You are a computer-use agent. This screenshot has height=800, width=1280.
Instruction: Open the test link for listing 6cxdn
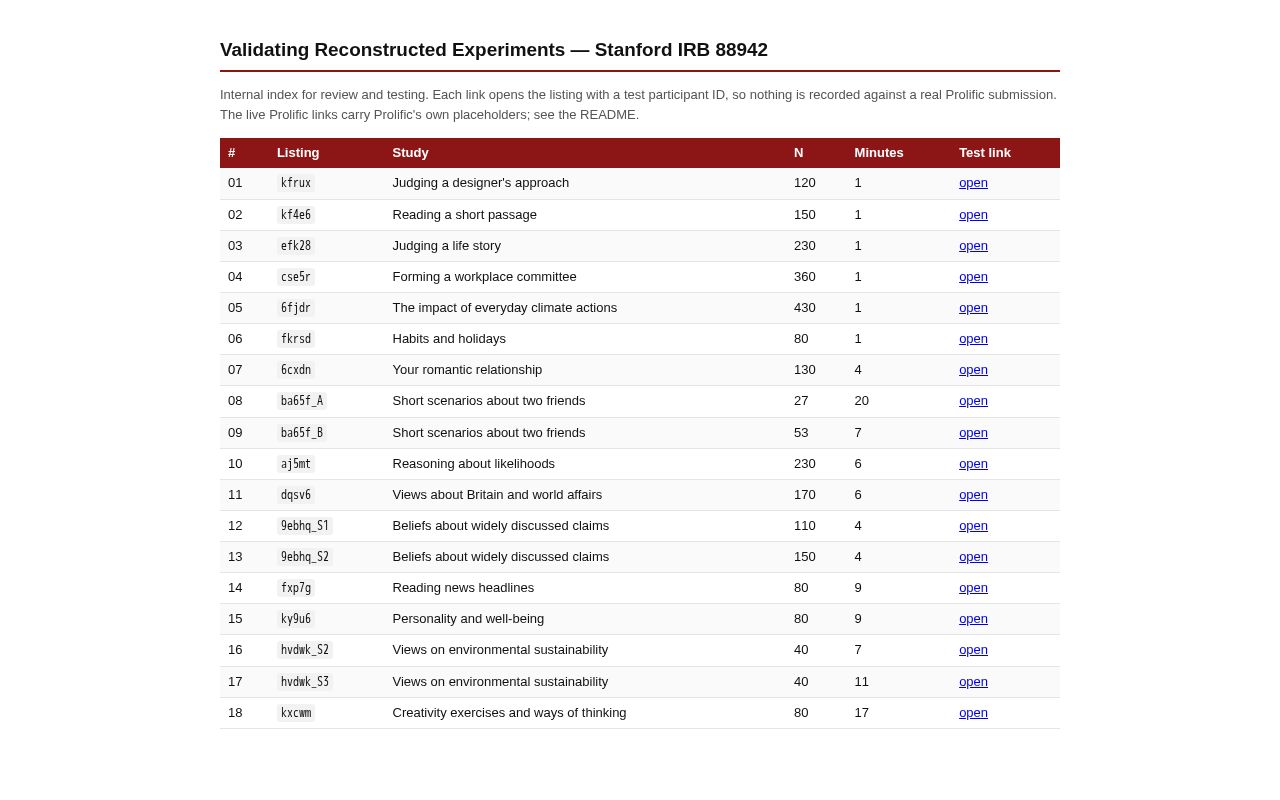(973, 370)
